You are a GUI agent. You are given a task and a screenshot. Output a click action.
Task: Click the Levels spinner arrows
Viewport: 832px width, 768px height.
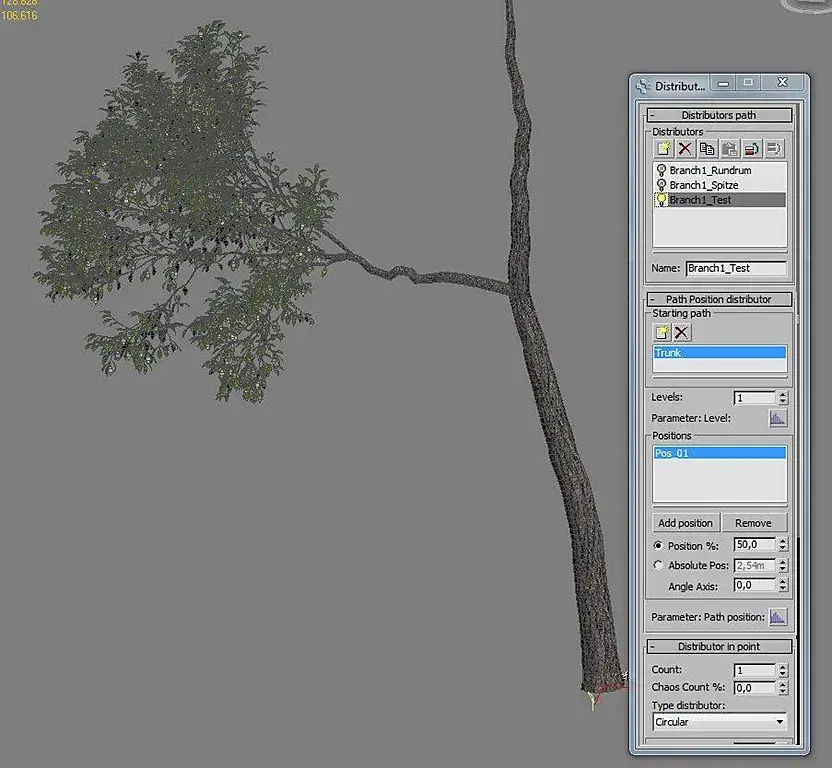click(782, 398)
